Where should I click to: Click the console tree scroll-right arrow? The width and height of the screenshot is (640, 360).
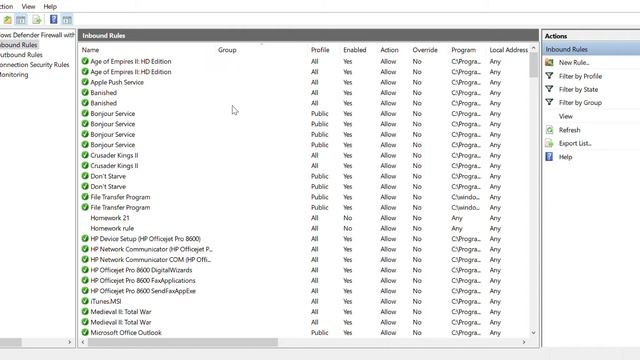pos(69,342)
